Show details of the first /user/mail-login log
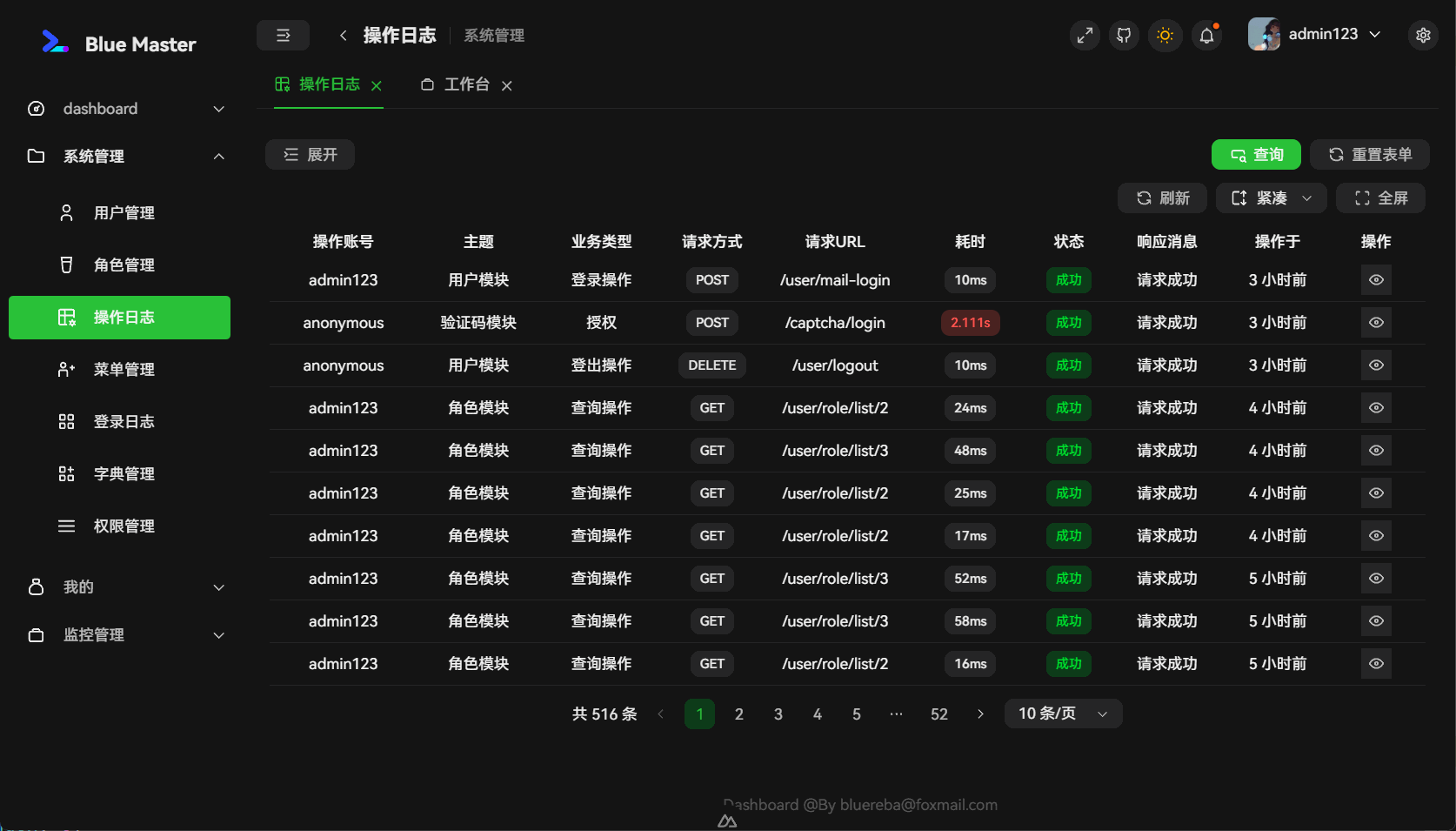 1375,279
